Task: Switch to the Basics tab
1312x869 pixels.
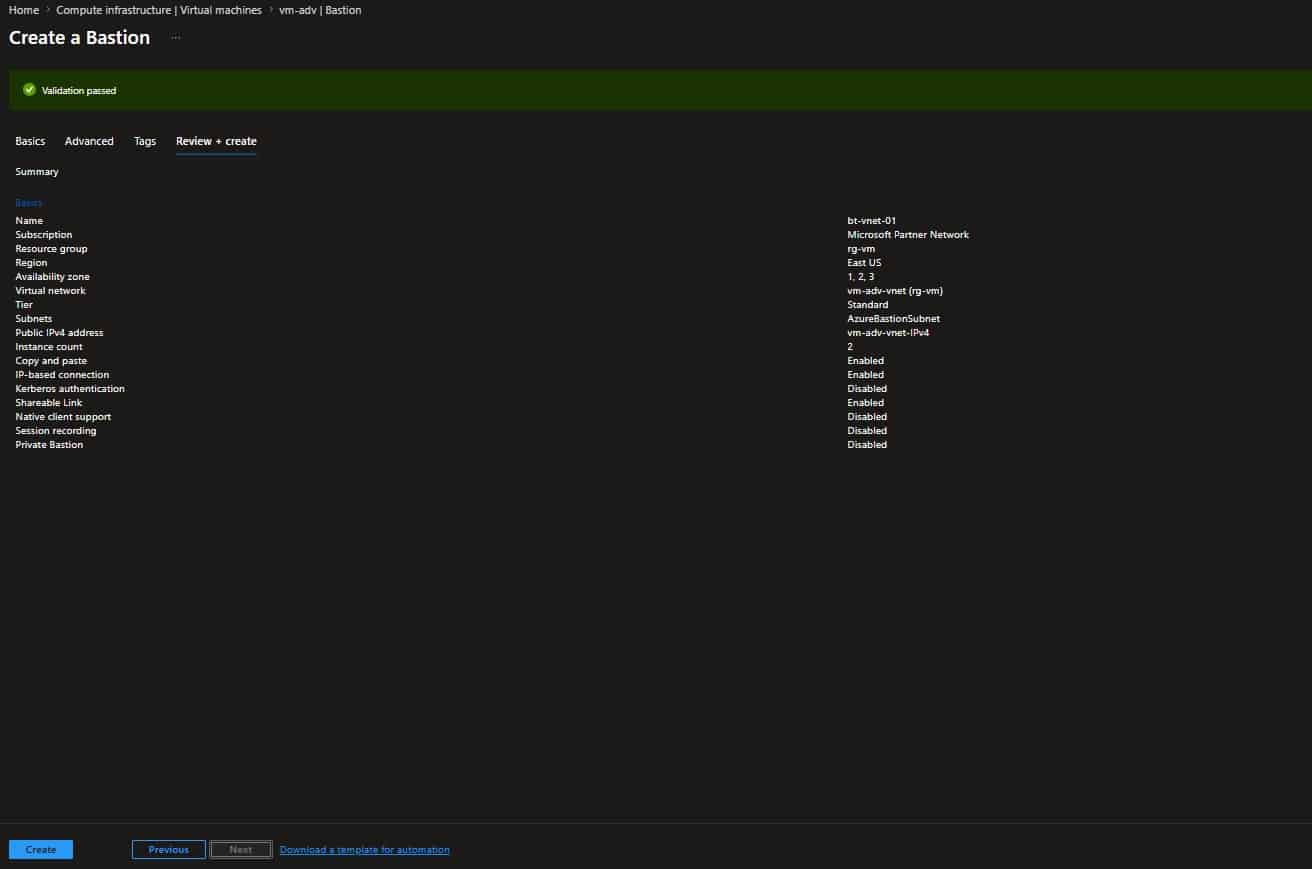Action: 30,141
